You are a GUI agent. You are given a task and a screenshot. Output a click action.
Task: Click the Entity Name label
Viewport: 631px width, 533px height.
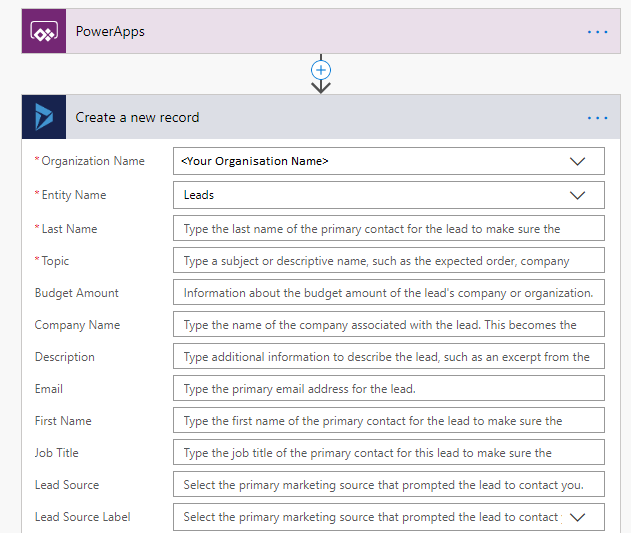click(74, 195)
